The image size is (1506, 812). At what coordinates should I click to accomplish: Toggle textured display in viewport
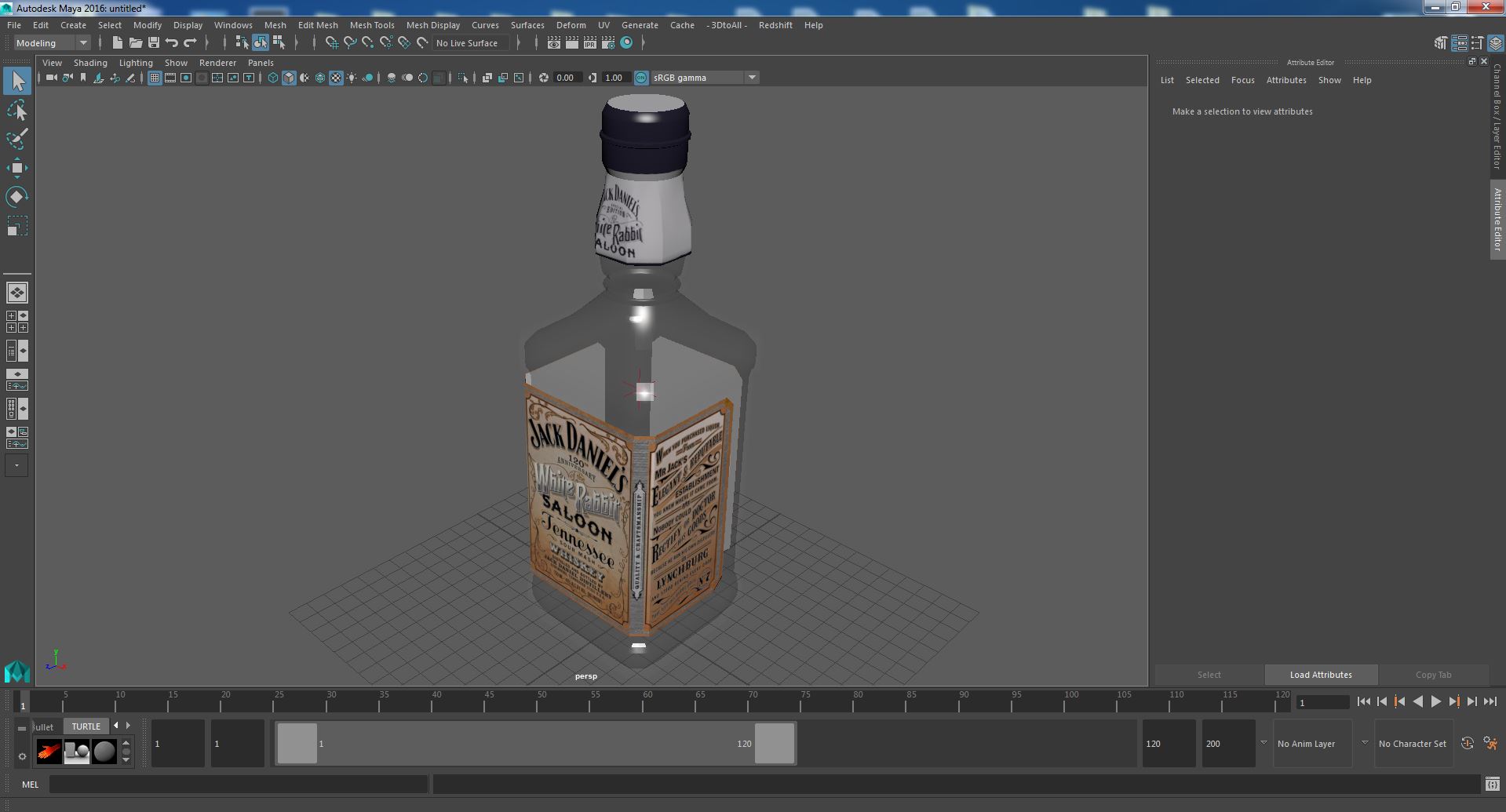point(336,78)
